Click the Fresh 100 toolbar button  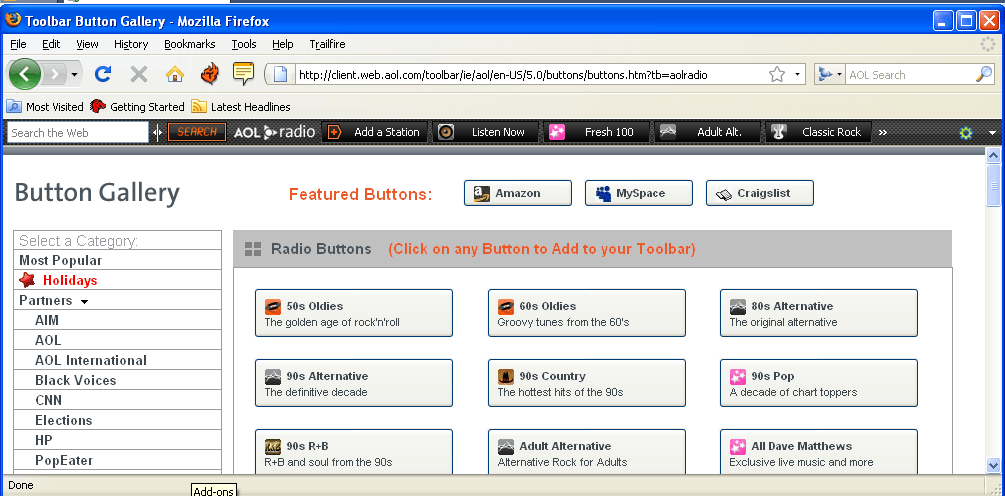coord(596,132)
